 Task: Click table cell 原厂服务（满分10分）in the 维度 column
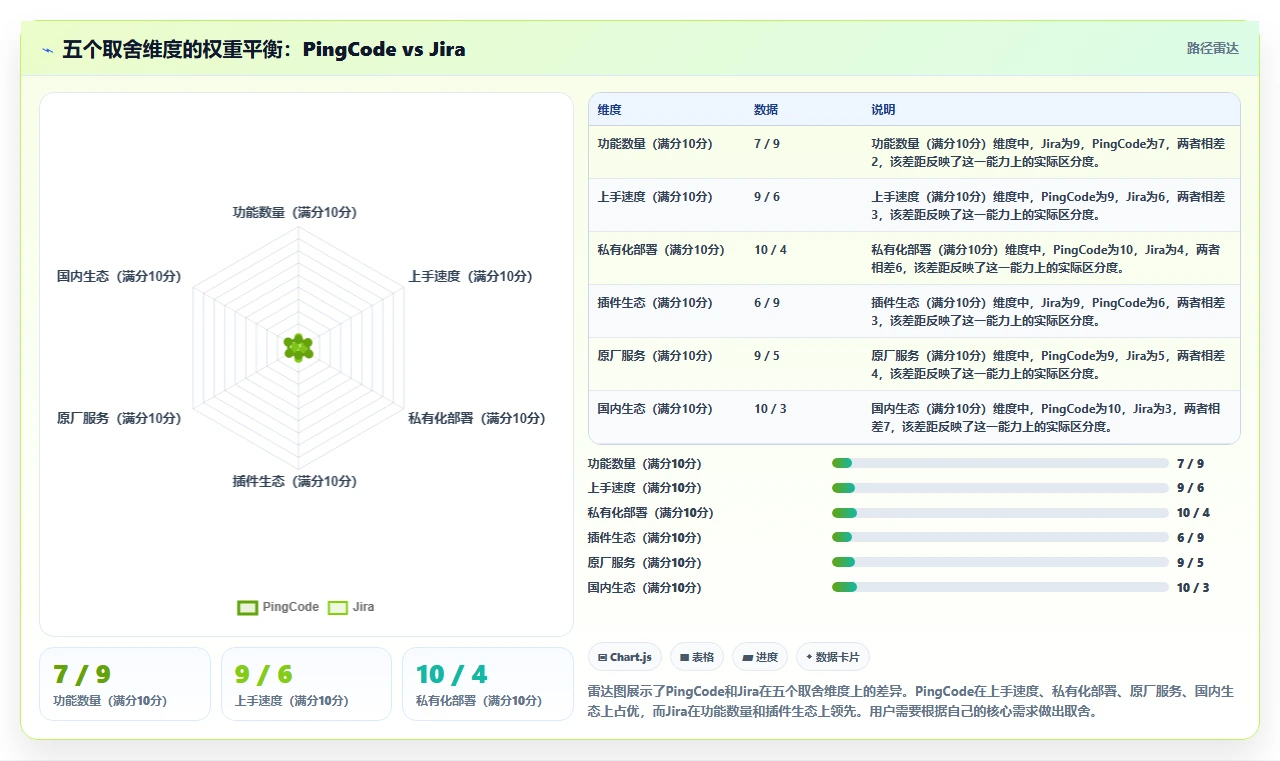[655, 356]
